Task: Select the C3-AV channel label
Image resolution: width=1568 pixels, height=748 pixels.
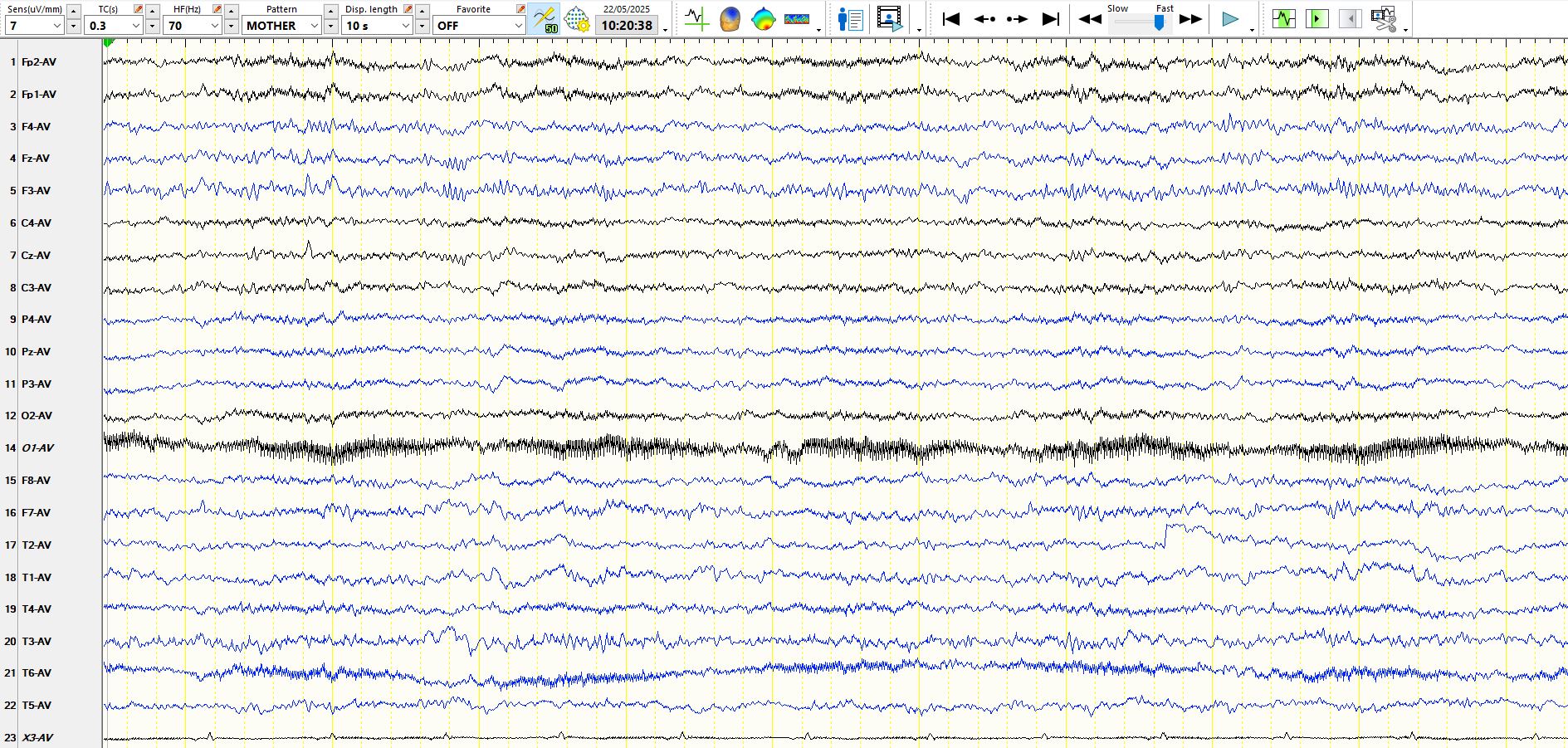Action: 37,288
